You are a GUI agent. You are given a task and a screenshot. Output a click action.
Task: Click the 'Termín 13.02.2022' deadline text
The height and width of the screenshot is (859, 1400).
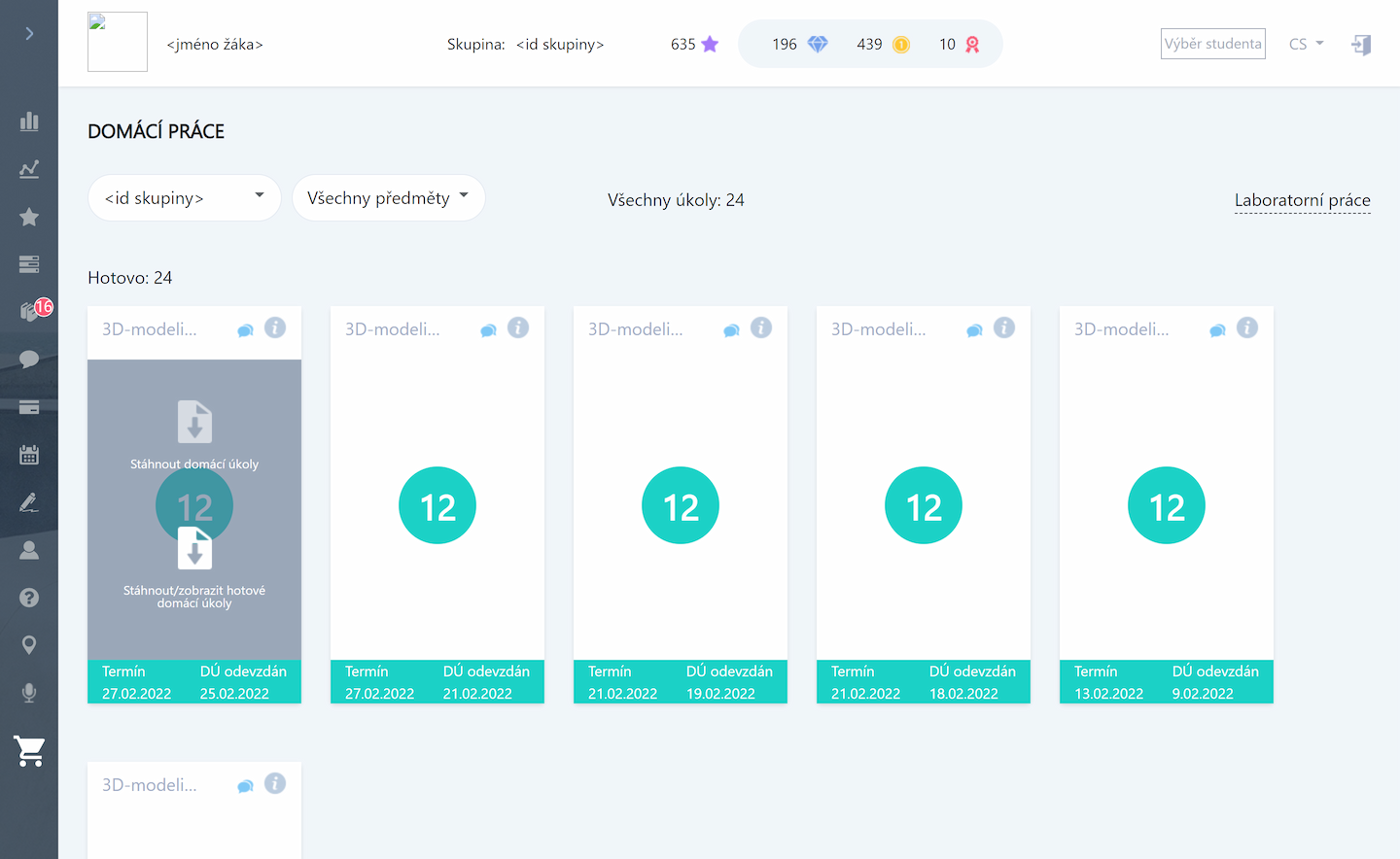click(x=1109, y=682)
